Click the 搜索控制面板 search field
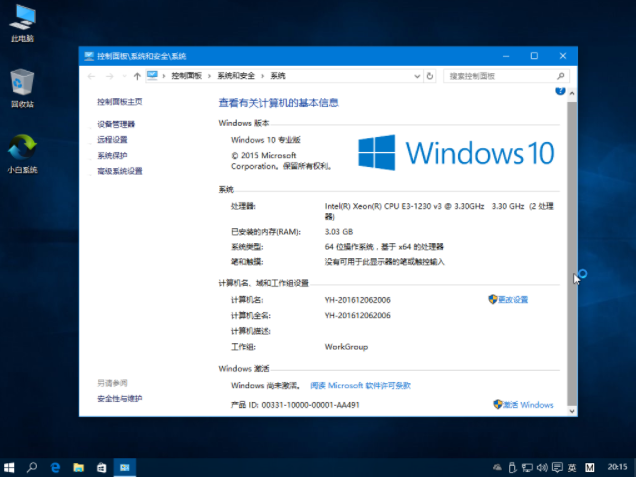The image size is (636, 478). point(500,76)
